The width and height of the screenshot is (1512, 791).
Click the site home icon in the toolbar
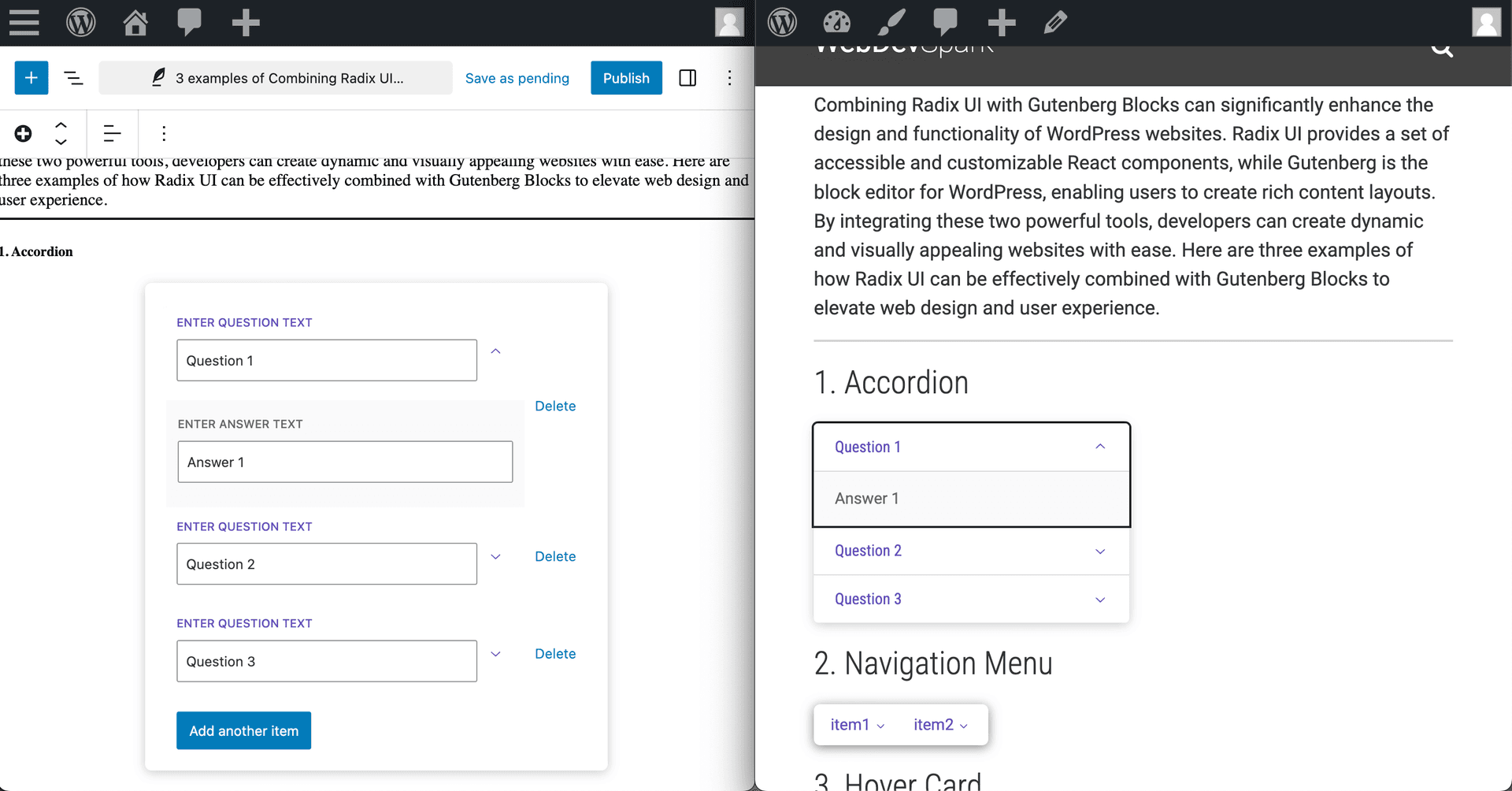tap(135, 22)
